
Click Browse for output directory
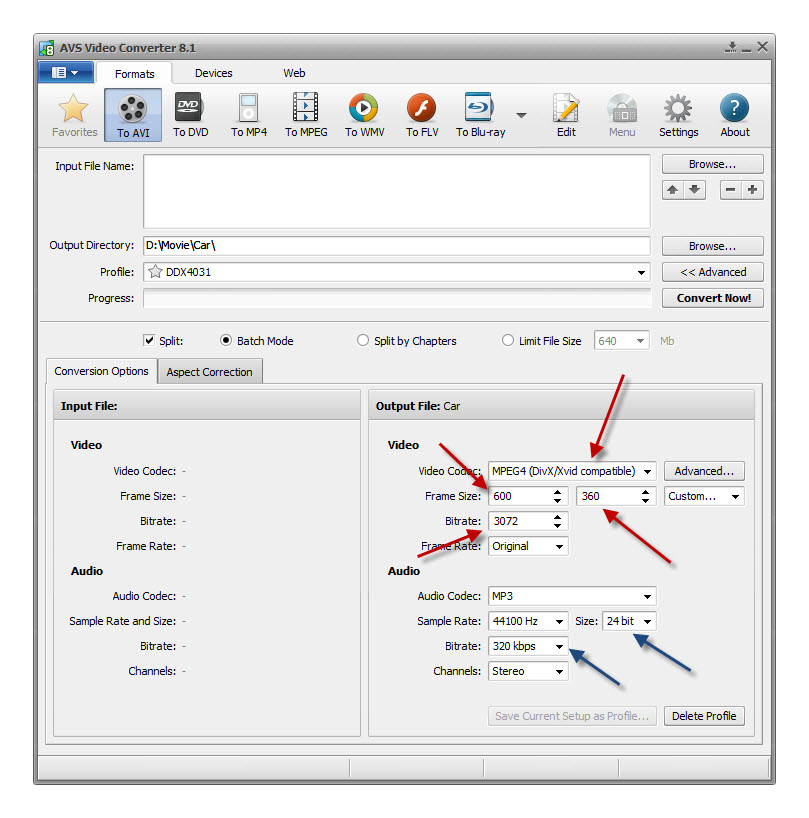click(713, 246)
